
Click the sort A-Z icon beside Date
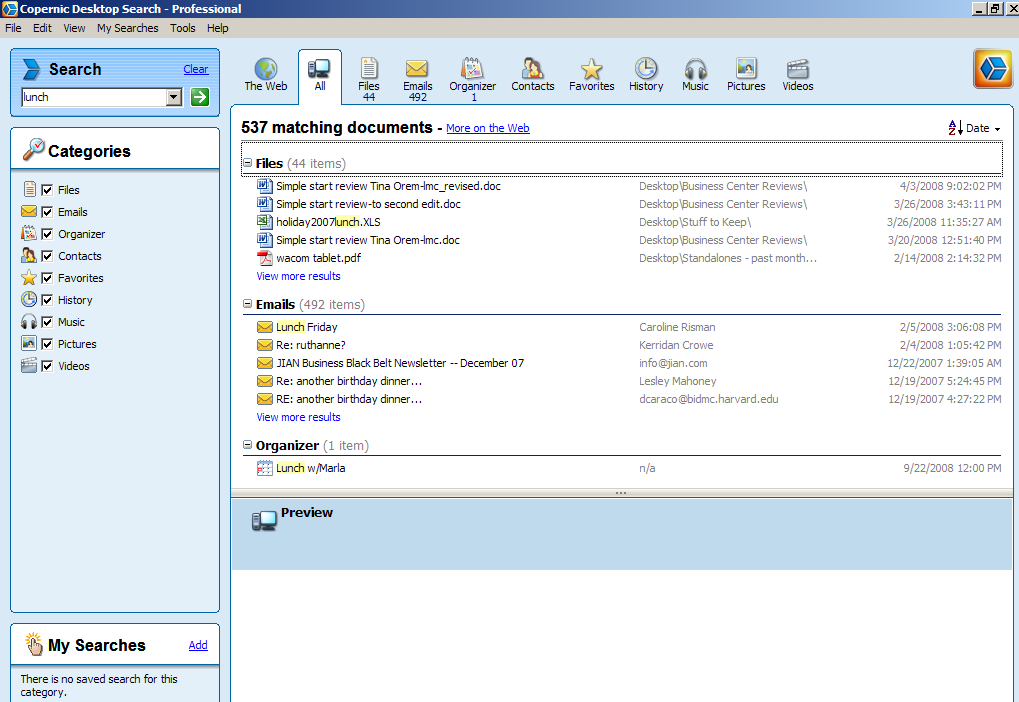(955, 128)
